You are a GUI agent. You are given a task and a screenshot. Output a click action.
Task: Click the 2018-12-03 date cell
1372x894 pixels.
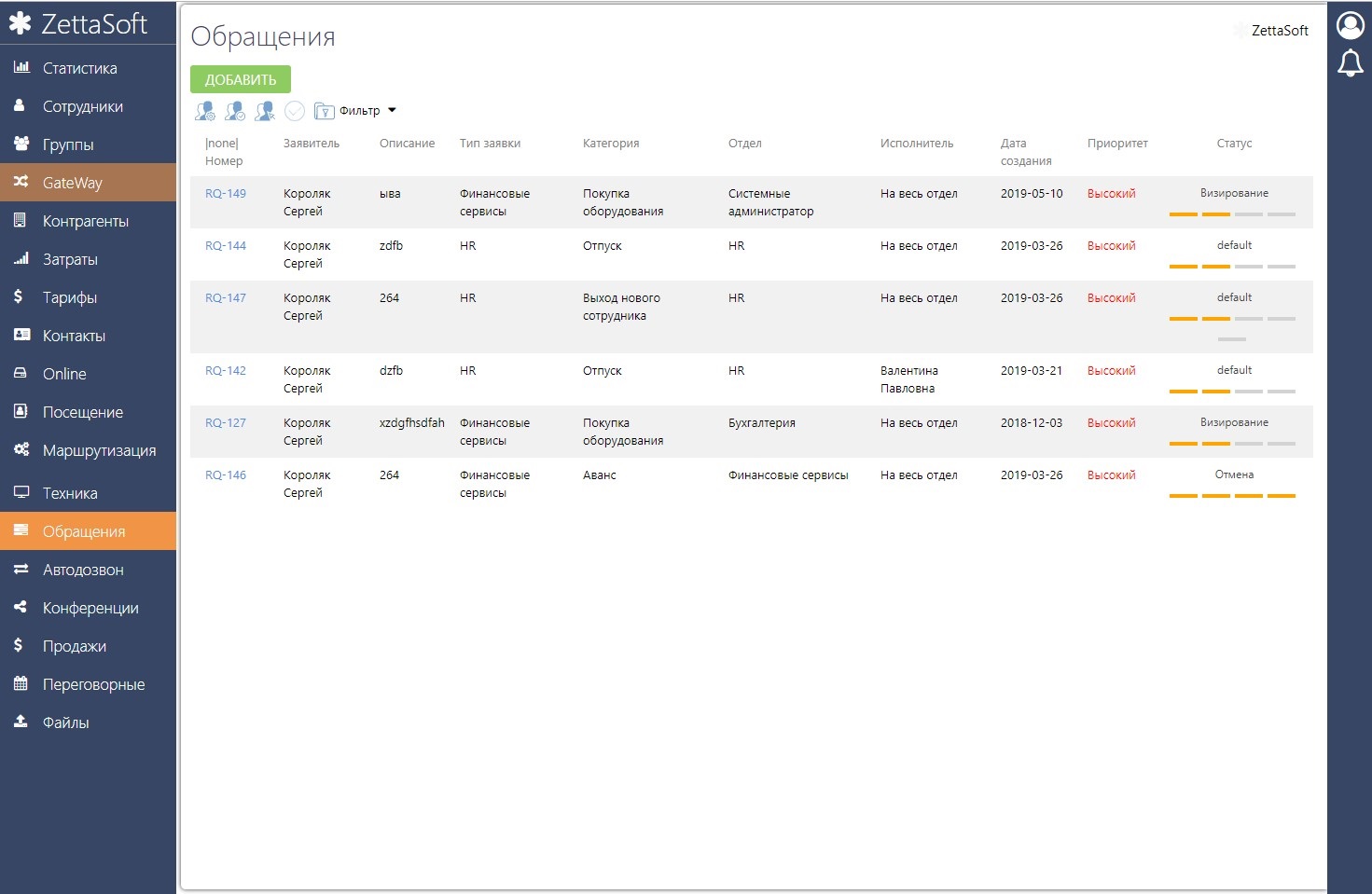[1032, 423]
